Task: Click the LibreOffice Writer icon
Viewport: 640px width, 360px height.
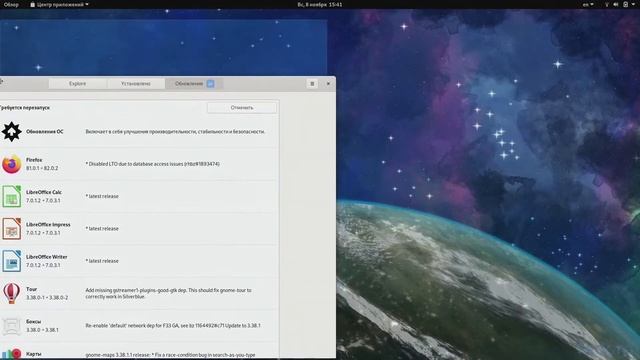Action: click(11, 261)
